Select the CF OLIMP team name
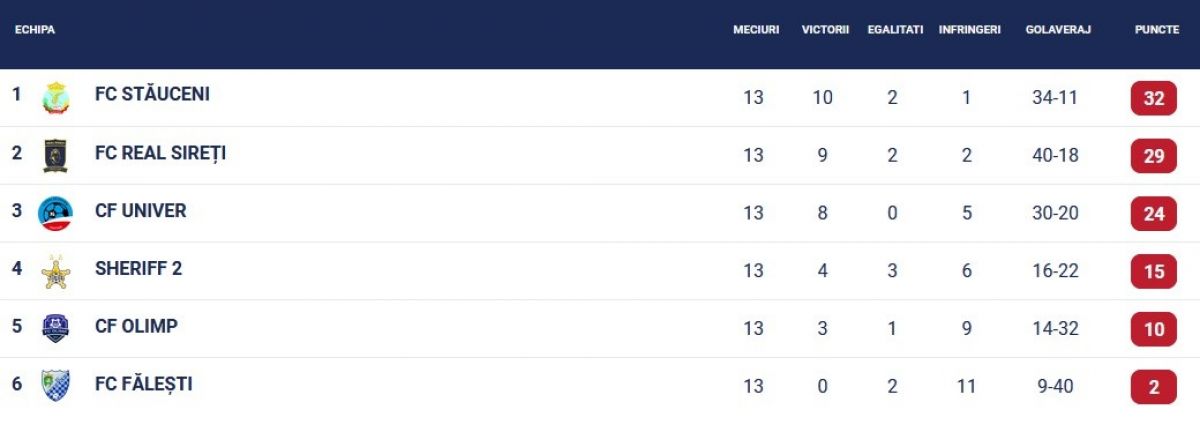Image resolution: width=1200 pixels, height=432 pixels. [136, 326]
